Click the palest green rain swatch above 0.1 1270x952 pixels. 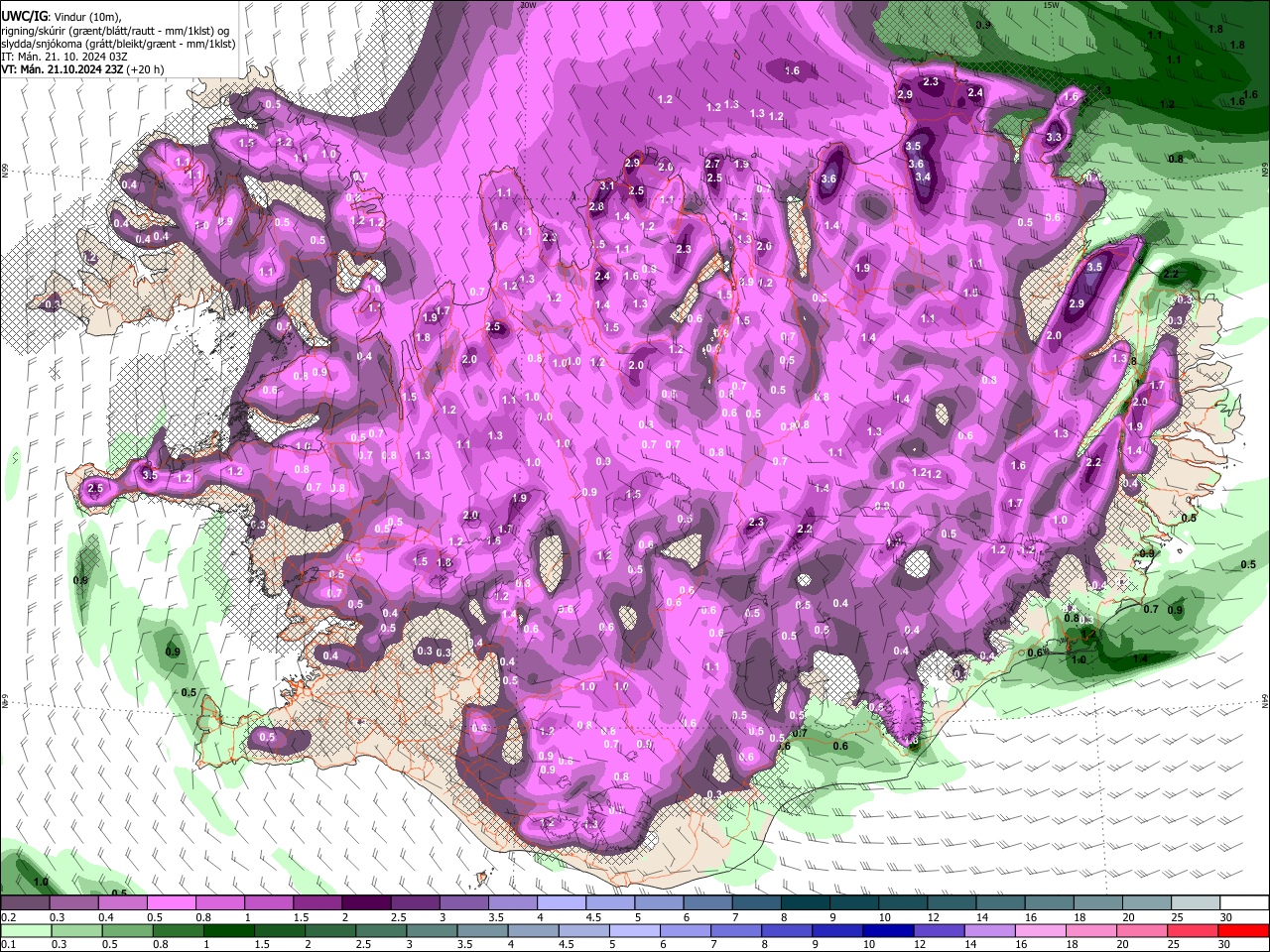(x=25, y=930)
